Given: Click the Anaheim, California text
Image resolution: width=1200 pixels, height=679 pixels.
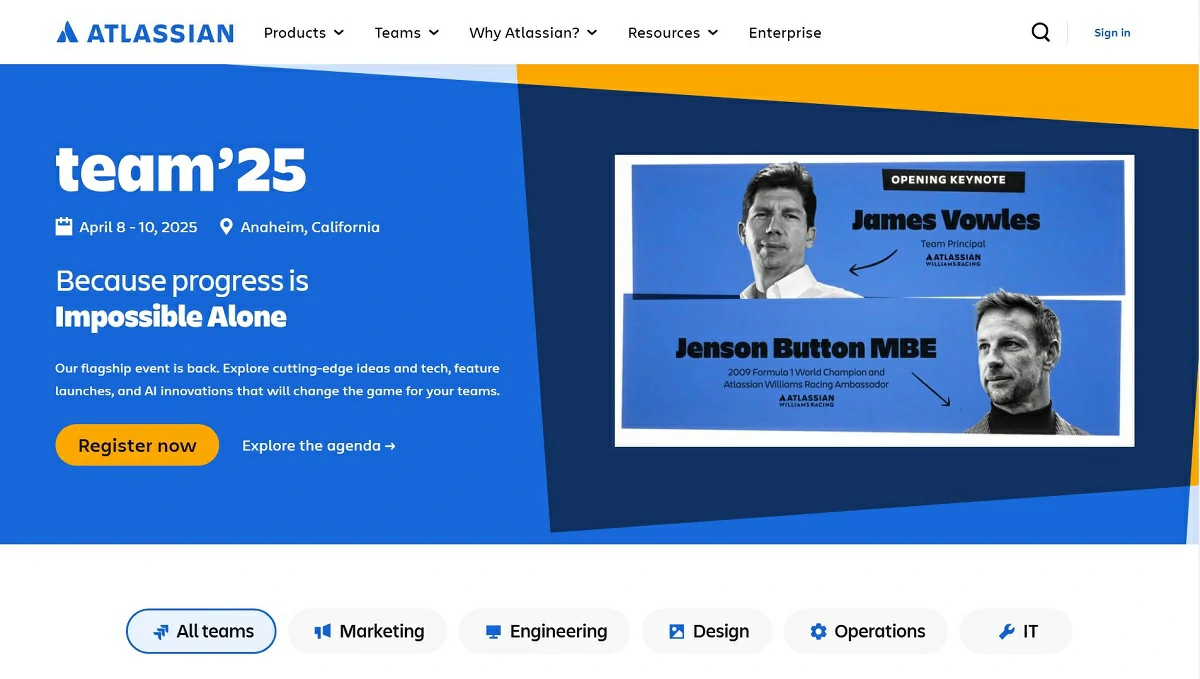Looking at the screenshot, I should 310,227.
